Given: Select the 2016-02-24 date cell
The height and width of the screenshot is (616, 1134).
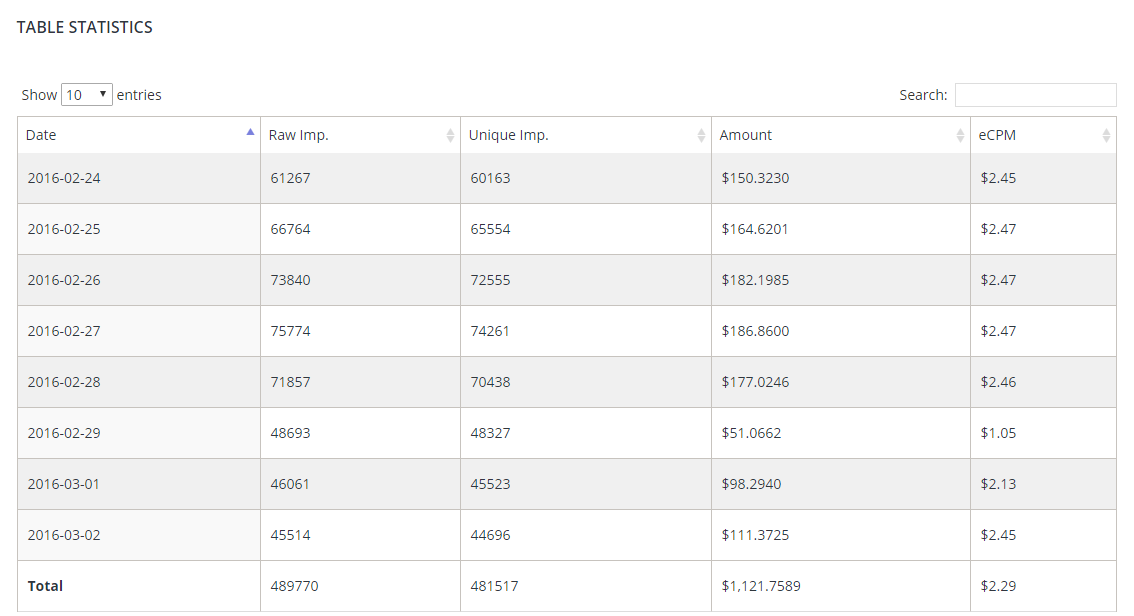Looking at the screenshot, I should pos(64,178).
